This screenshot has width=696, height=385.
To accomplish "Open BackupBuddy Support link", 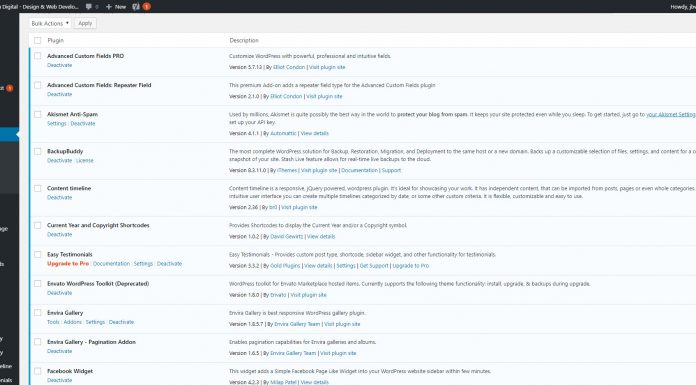I will click(x=391, y=171).
